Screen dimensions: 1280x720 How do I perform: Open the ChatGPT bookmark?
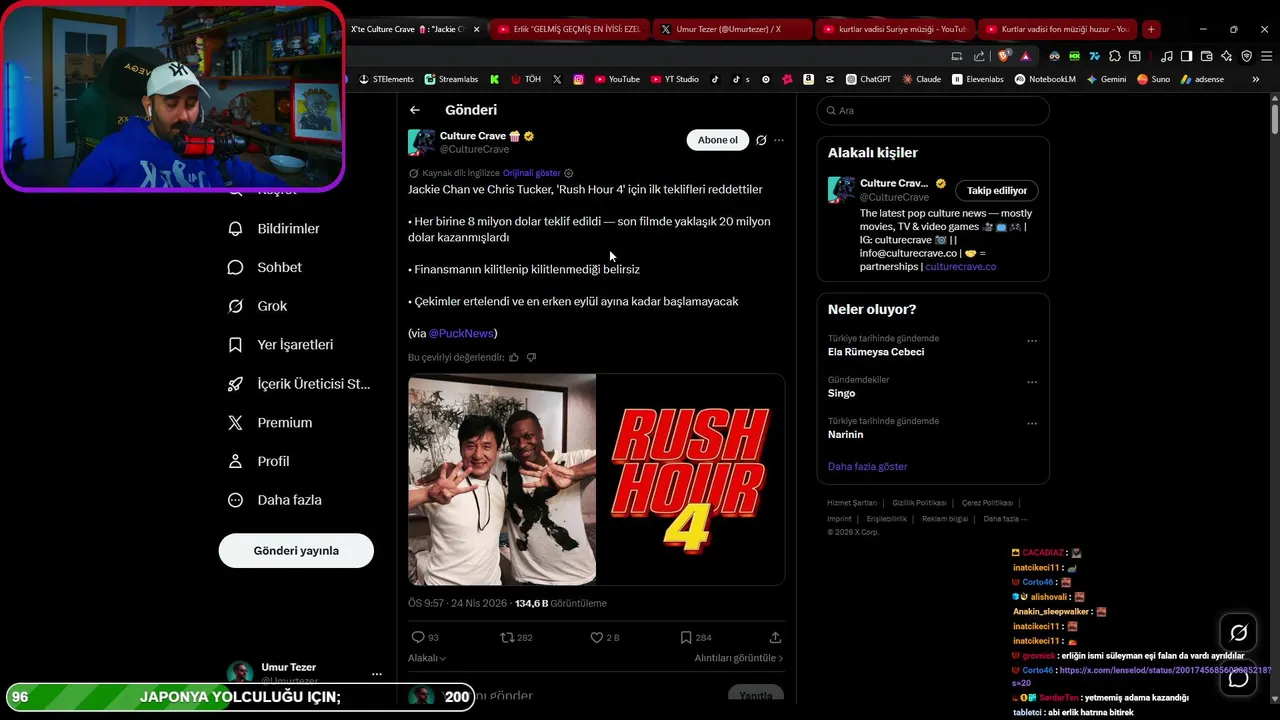pyautogui.click(x=868, y=79)
